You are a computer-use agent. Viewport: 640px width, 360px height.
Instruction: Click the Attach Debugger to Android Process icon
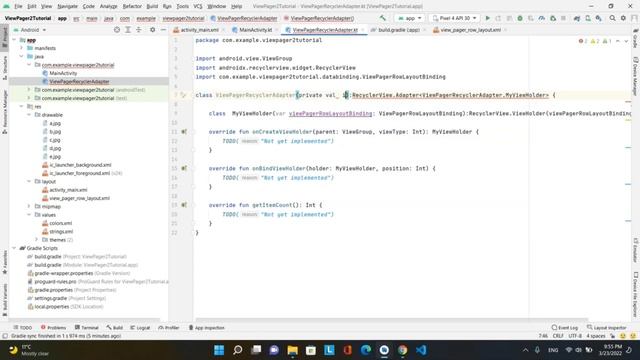click(553, 18)
